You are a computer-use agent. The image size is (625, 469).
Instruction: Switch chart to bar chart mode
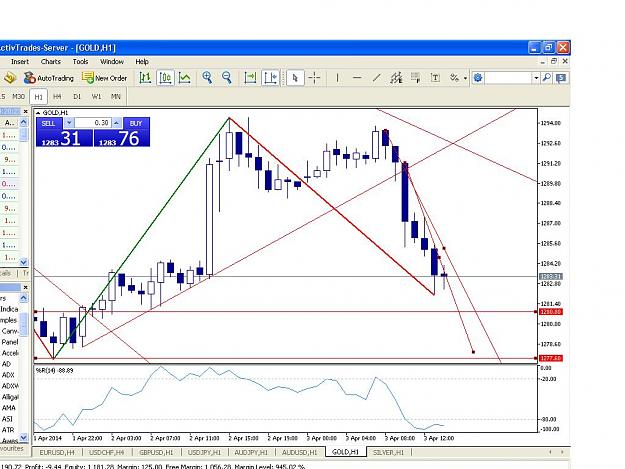145,78
